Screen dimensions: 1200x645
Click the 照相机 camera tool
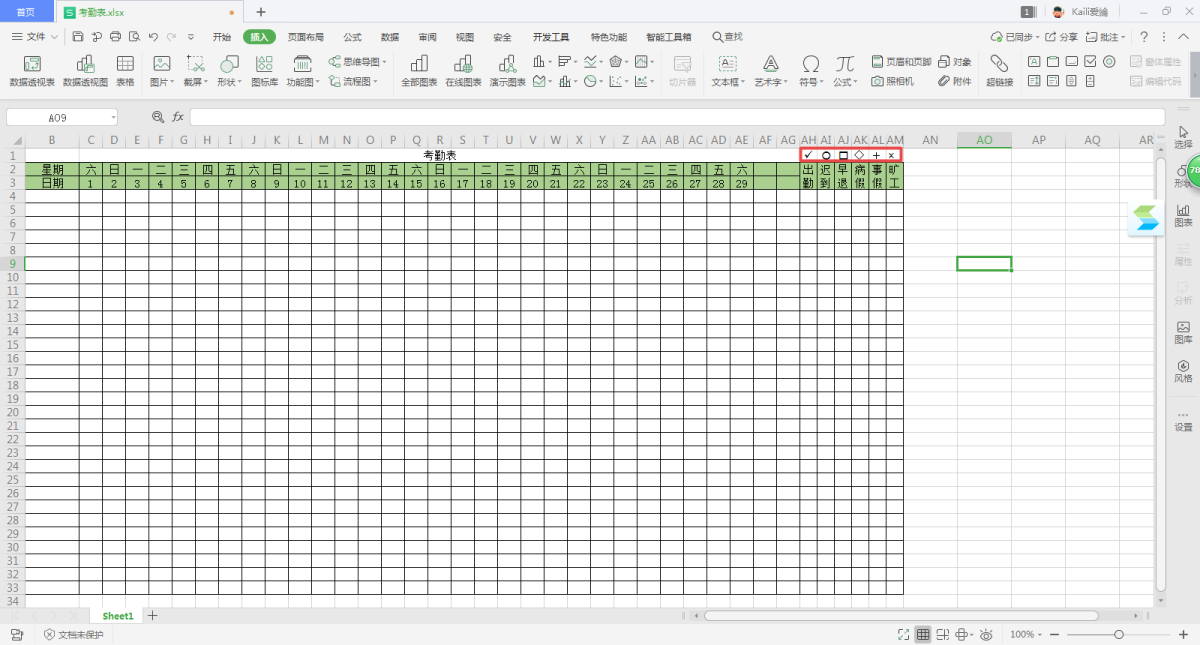pos(892,81)
